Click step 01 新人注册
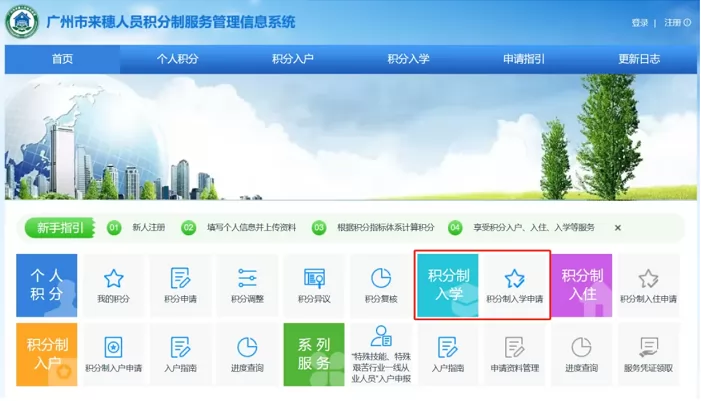This screenshot has width=701, height=401. [x=136, y=228]
